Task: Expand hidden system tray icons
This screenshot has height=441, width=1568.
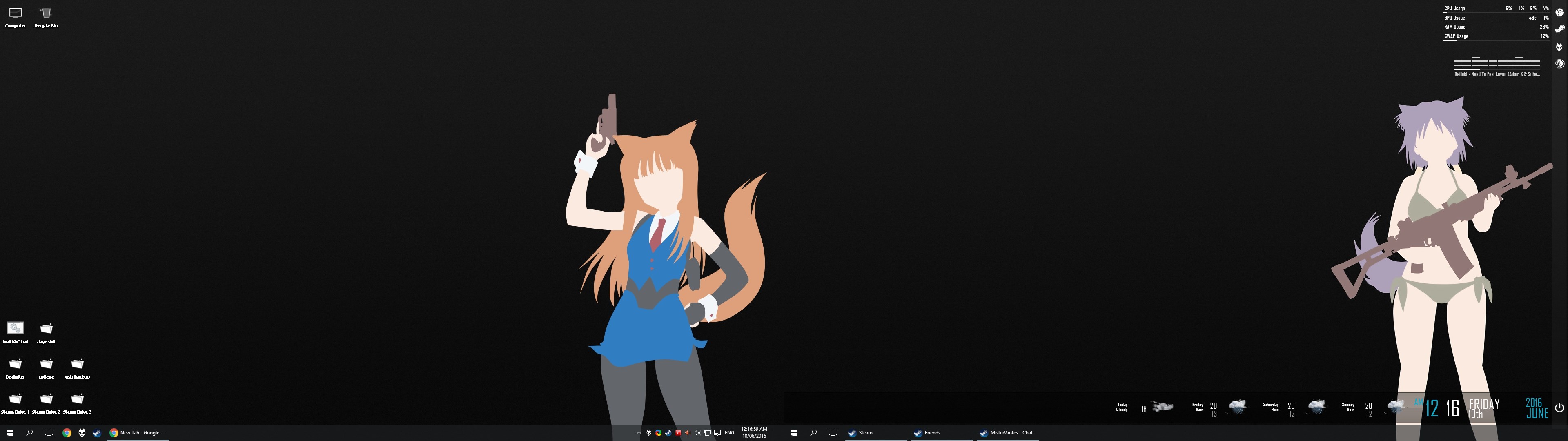Action: click(639, 433)
